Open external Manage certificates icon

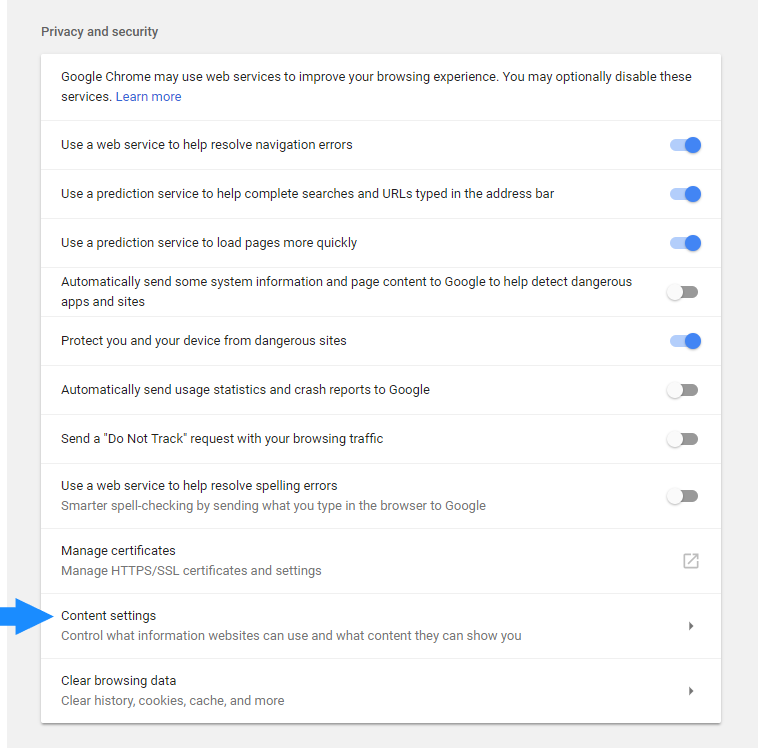coord(691,561)
